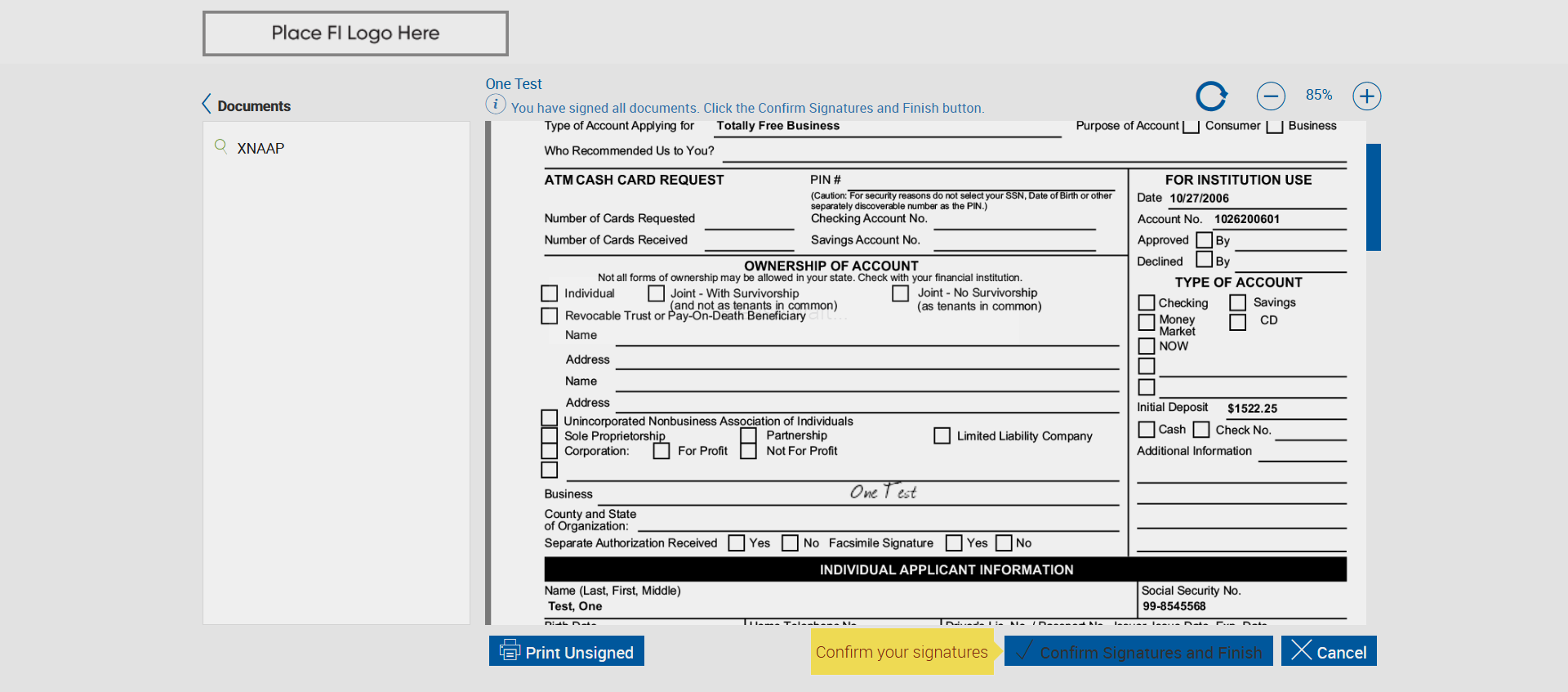Tick Sole Proprietorship checkbox
The width and height of the screenshot is (1568, 692).
(550, 435)
